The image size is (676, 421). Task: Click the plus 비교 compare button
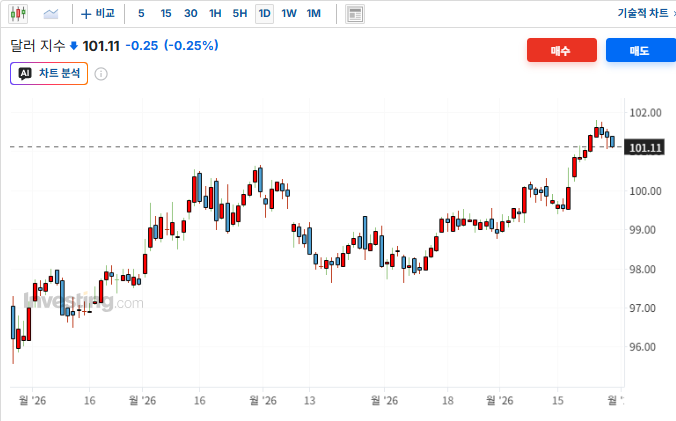[98, 14]
